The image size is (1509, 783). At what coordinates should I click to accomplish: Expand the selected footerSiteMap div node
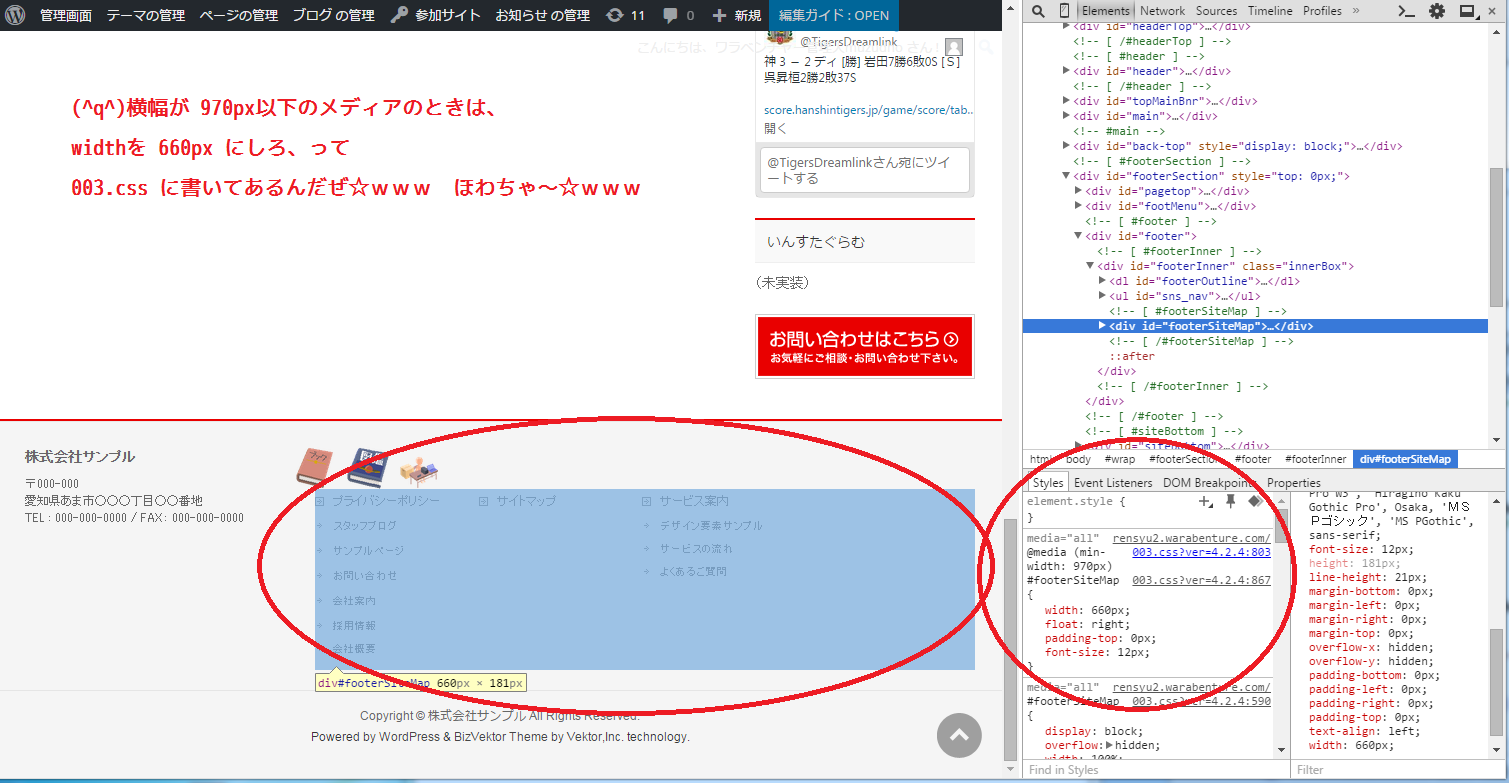(x=1102, y=326)
